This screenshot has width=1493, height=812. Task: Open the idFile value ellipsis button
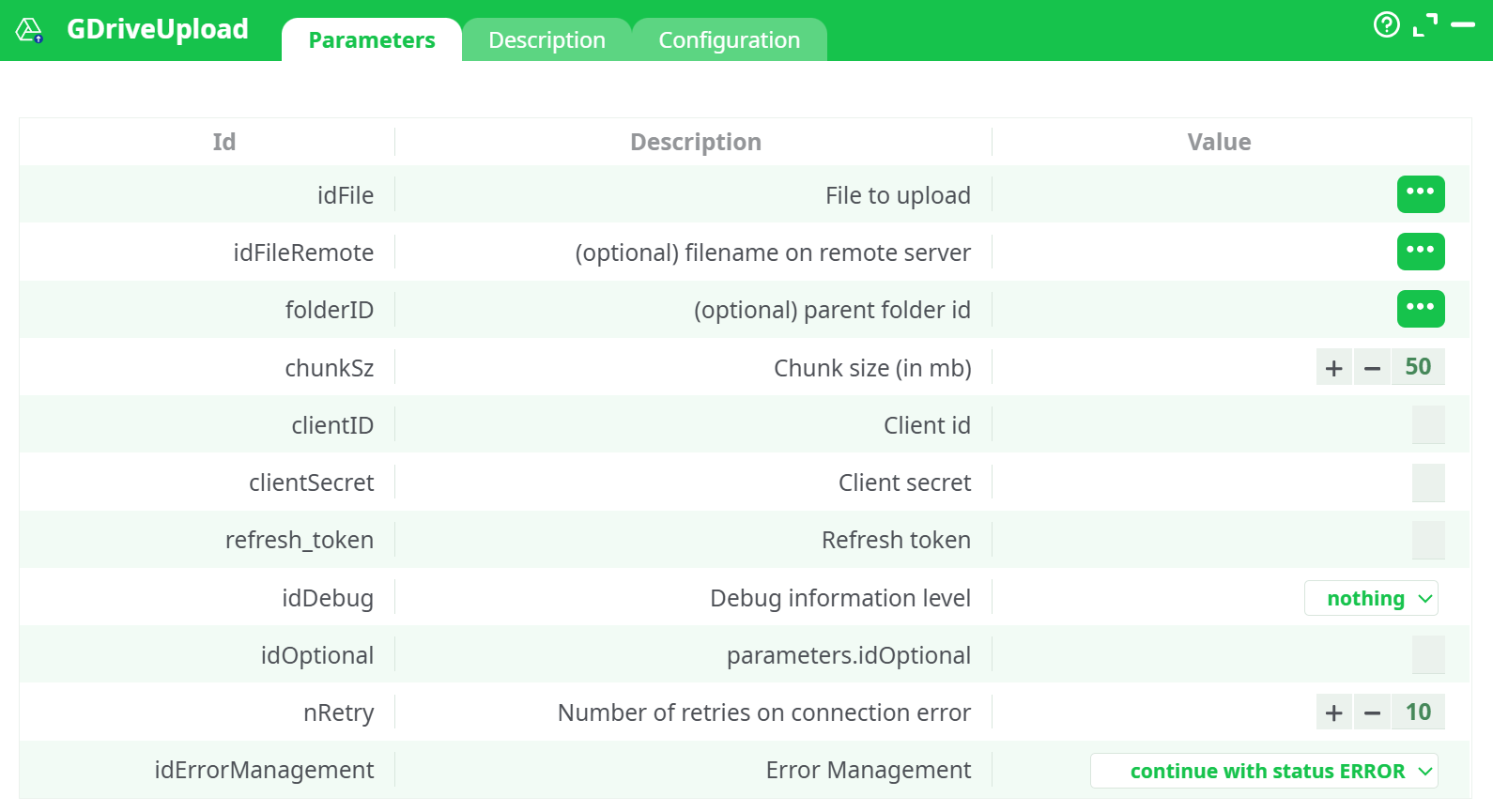pyautogui.click(x=1420, y=194)
